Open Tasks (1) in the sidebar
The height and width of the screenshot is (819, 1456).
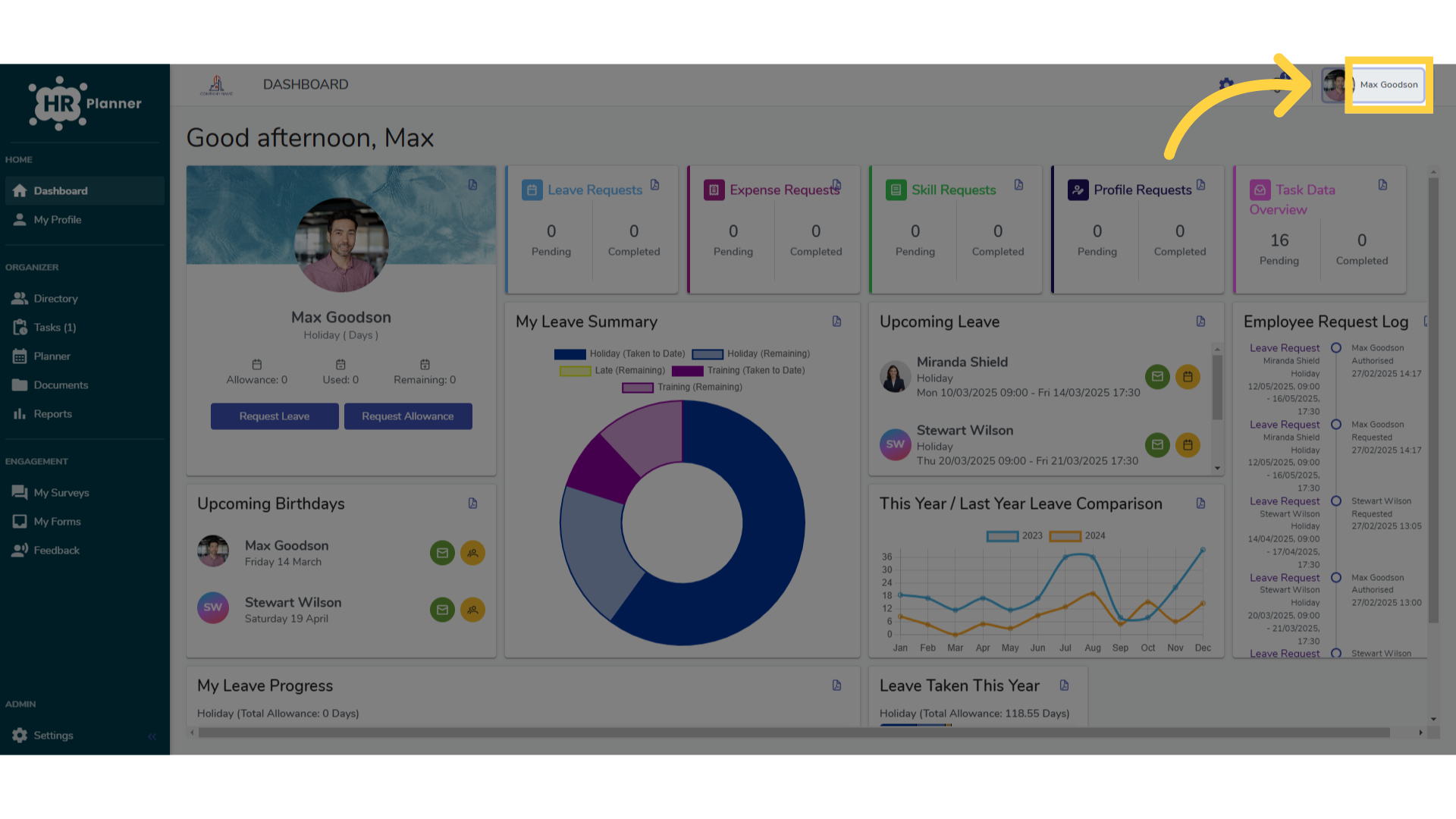84,328
